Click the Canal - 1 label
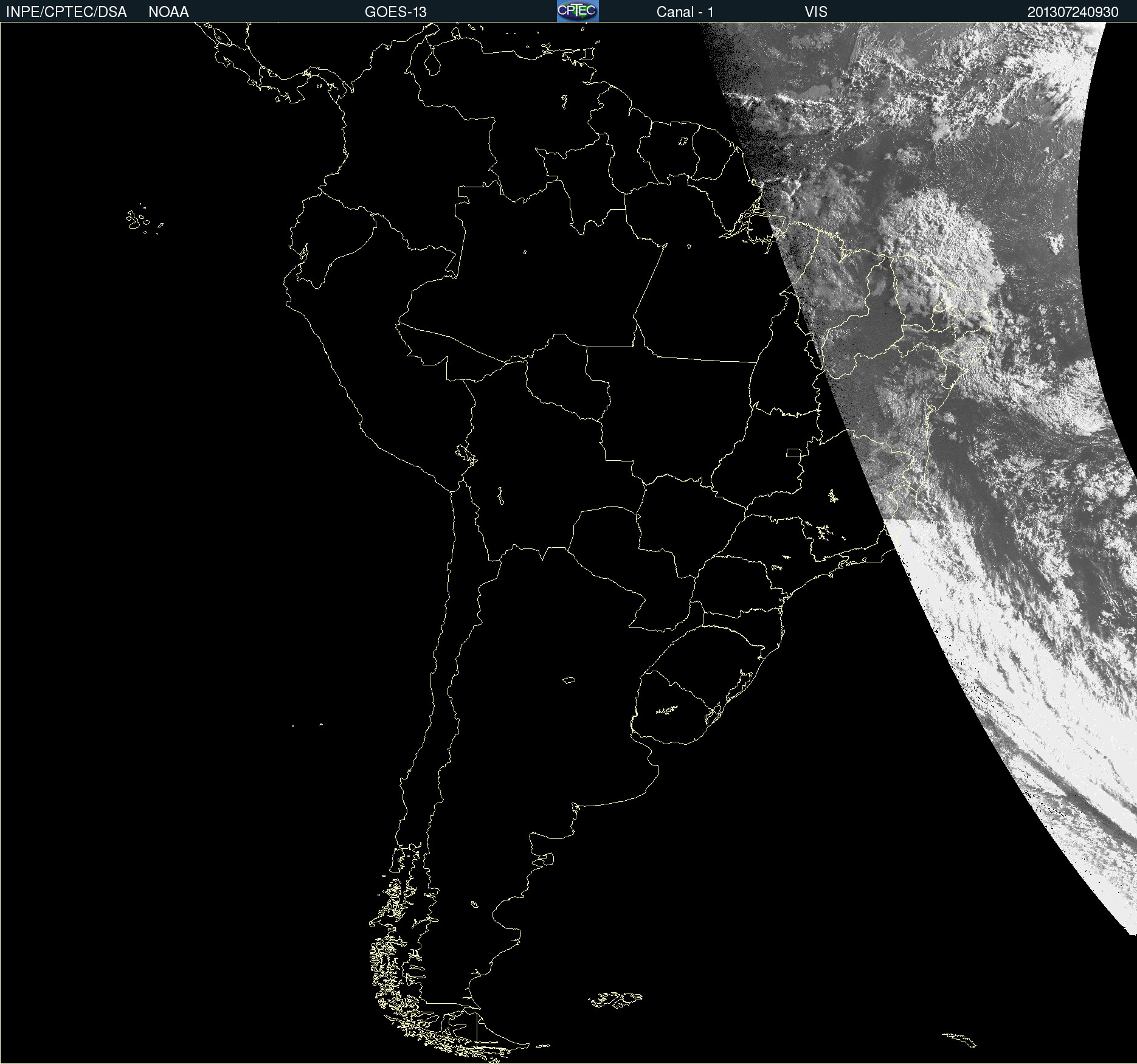 685,12
